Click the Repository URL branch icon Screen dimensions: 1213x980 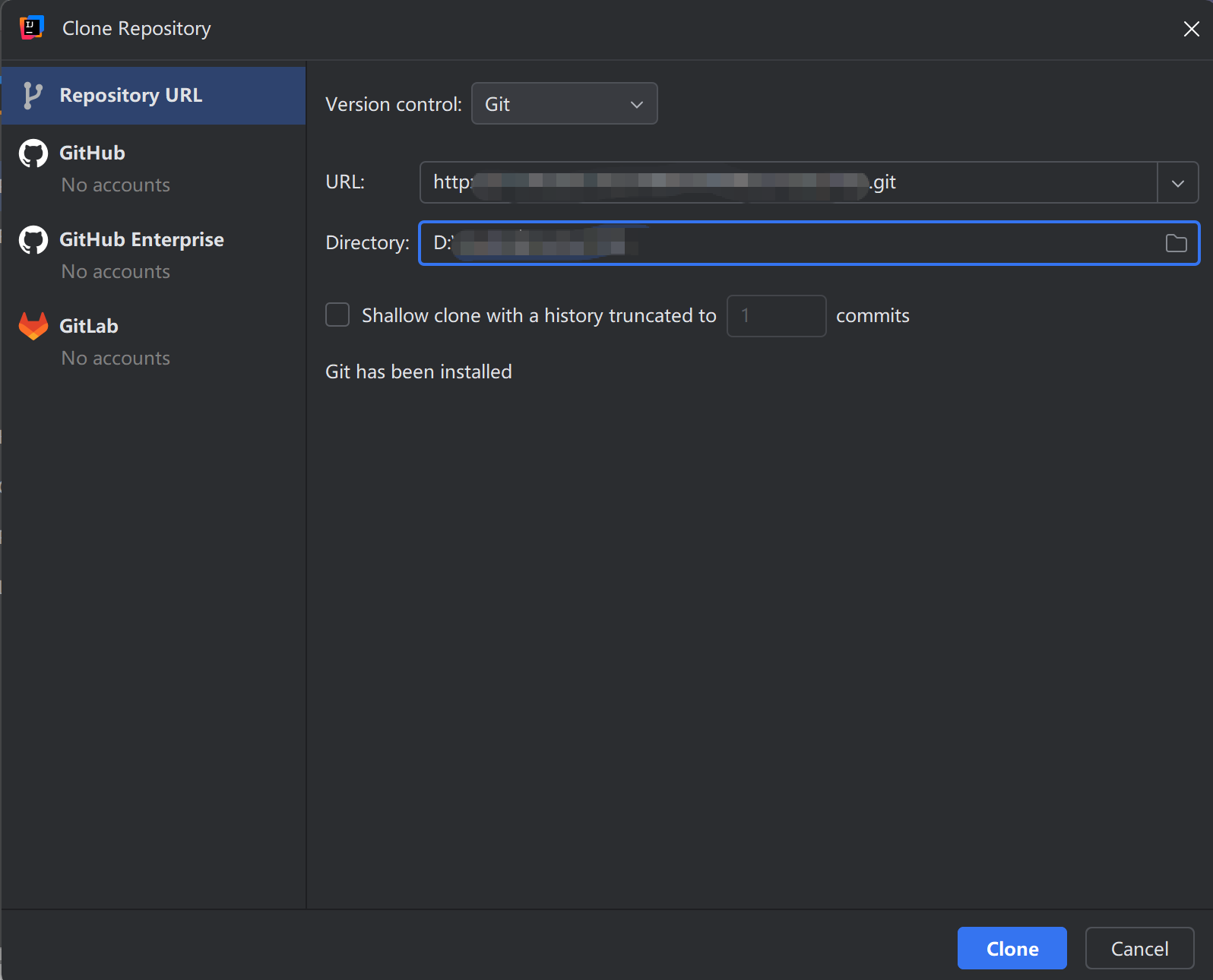coord(32,96)
